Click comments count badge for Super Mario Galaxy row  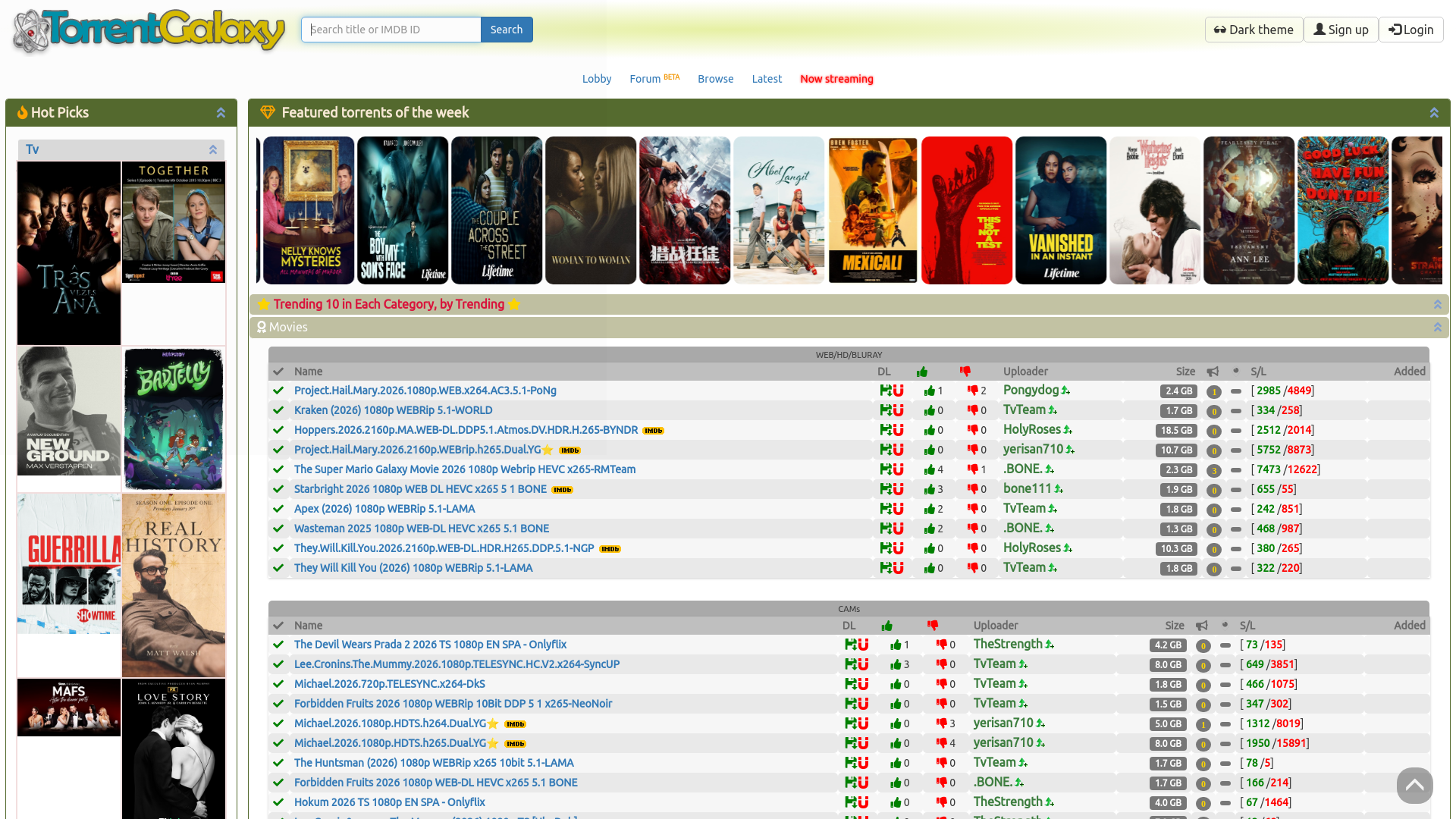point(1213,471)
